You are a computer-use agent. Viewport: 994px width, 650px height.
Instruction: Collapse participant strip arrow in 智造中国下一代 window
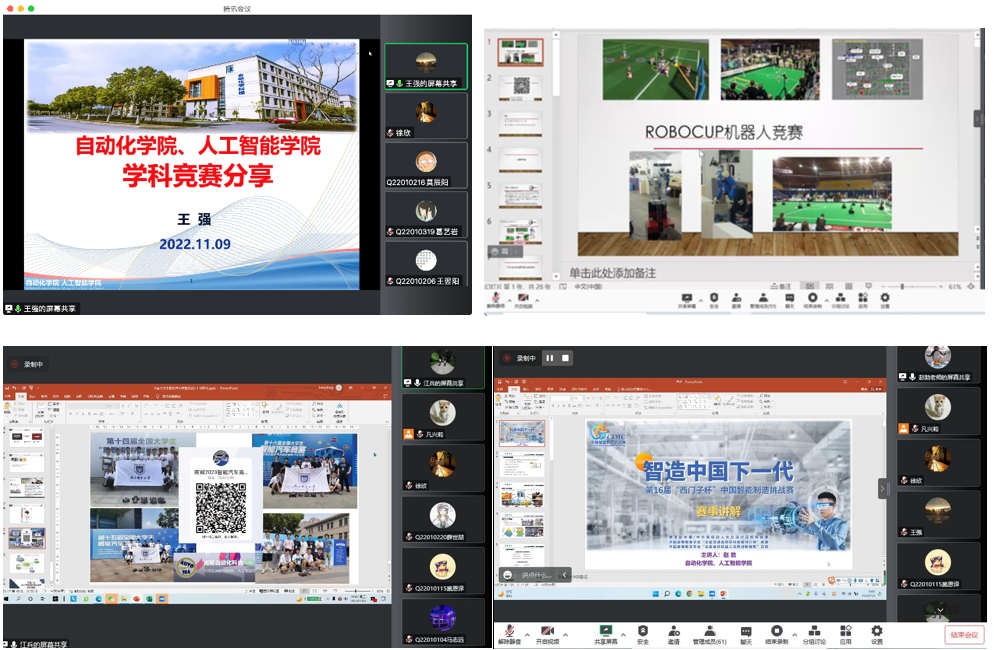click(x=882, y=488)
